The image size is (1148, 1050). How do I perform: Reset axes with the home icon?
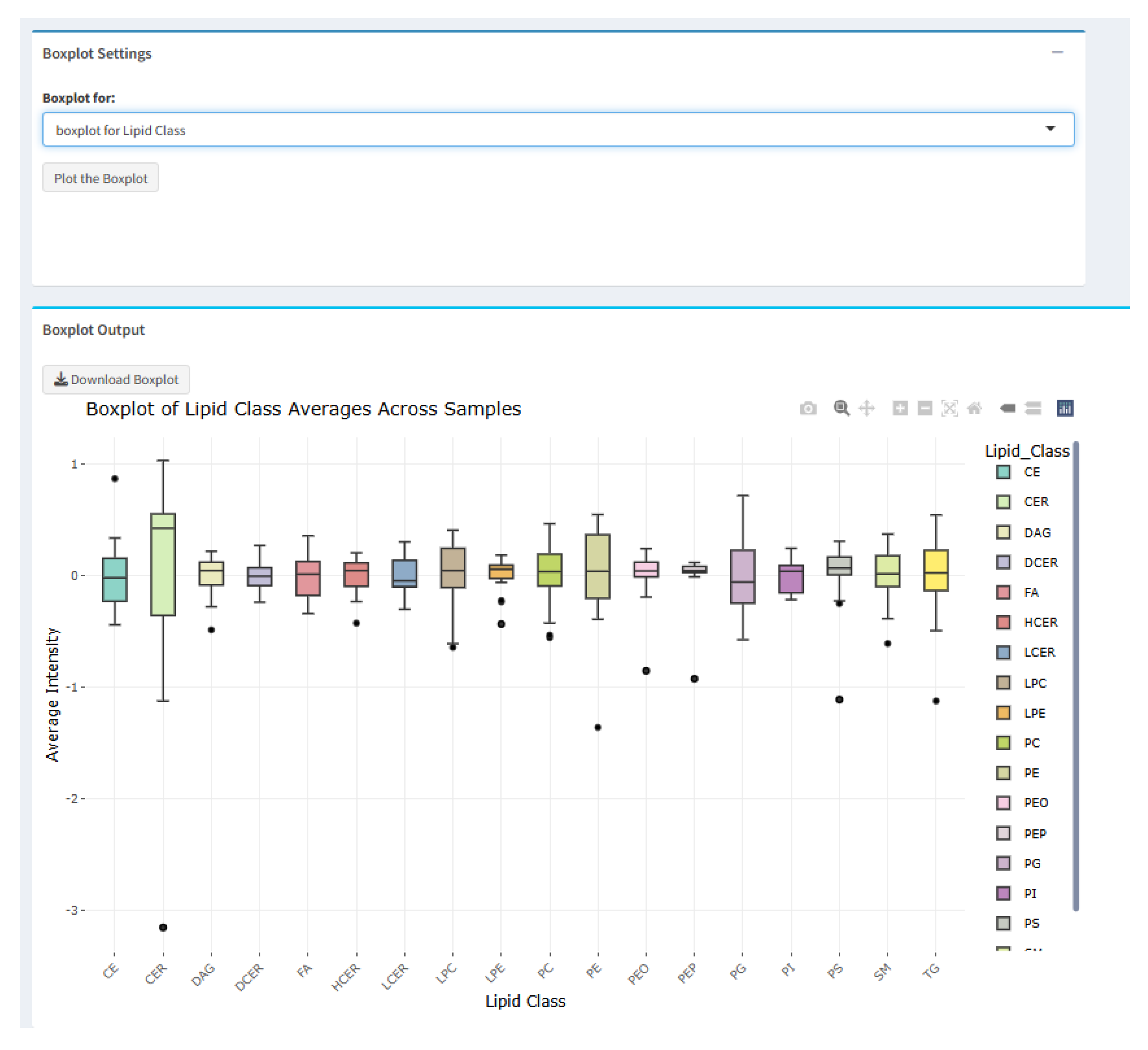click(974, 408)
